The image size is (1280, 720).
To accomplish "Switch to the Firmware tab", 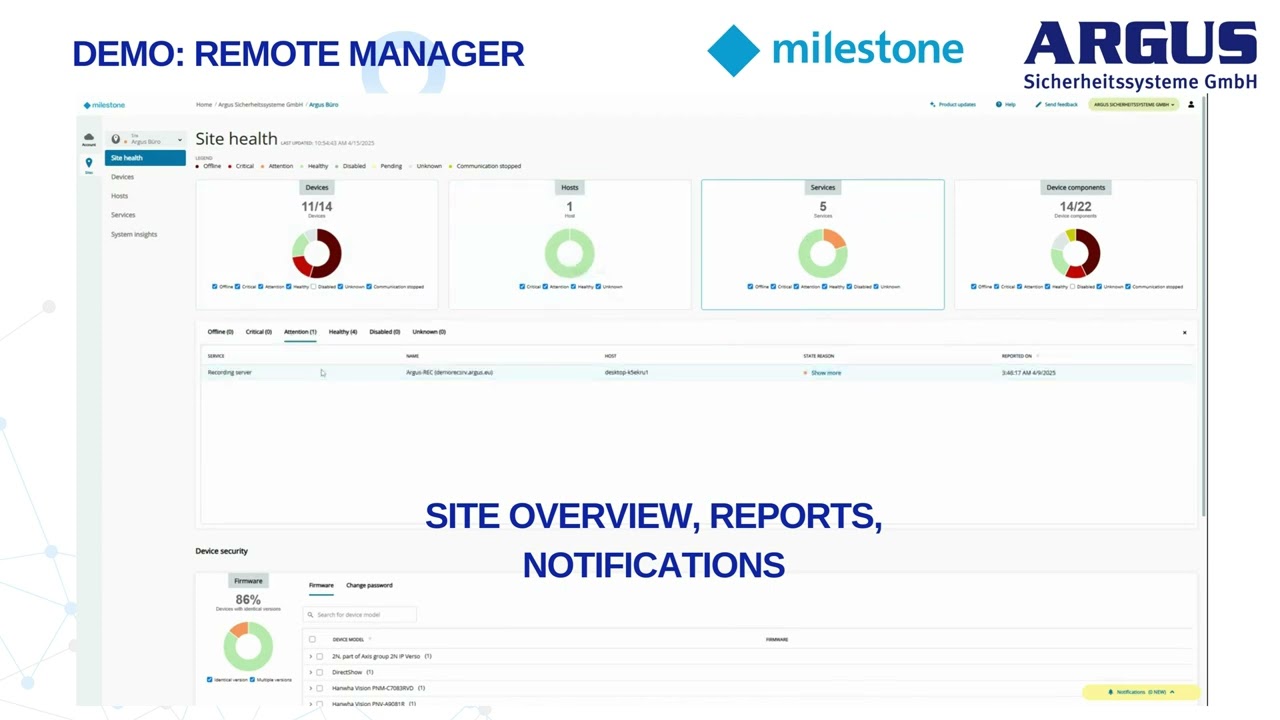I will coord(321,585).
